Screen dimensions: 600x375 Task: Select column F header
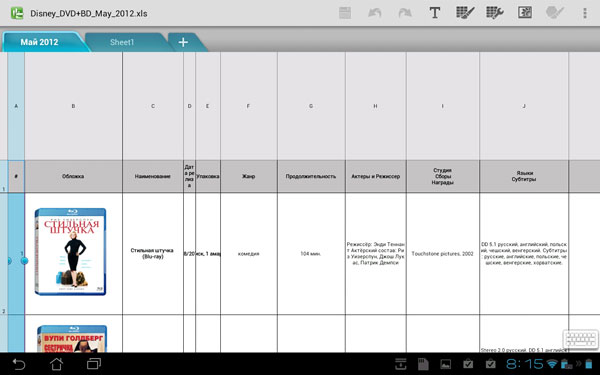pyautogui.click(x=249, y=106)
